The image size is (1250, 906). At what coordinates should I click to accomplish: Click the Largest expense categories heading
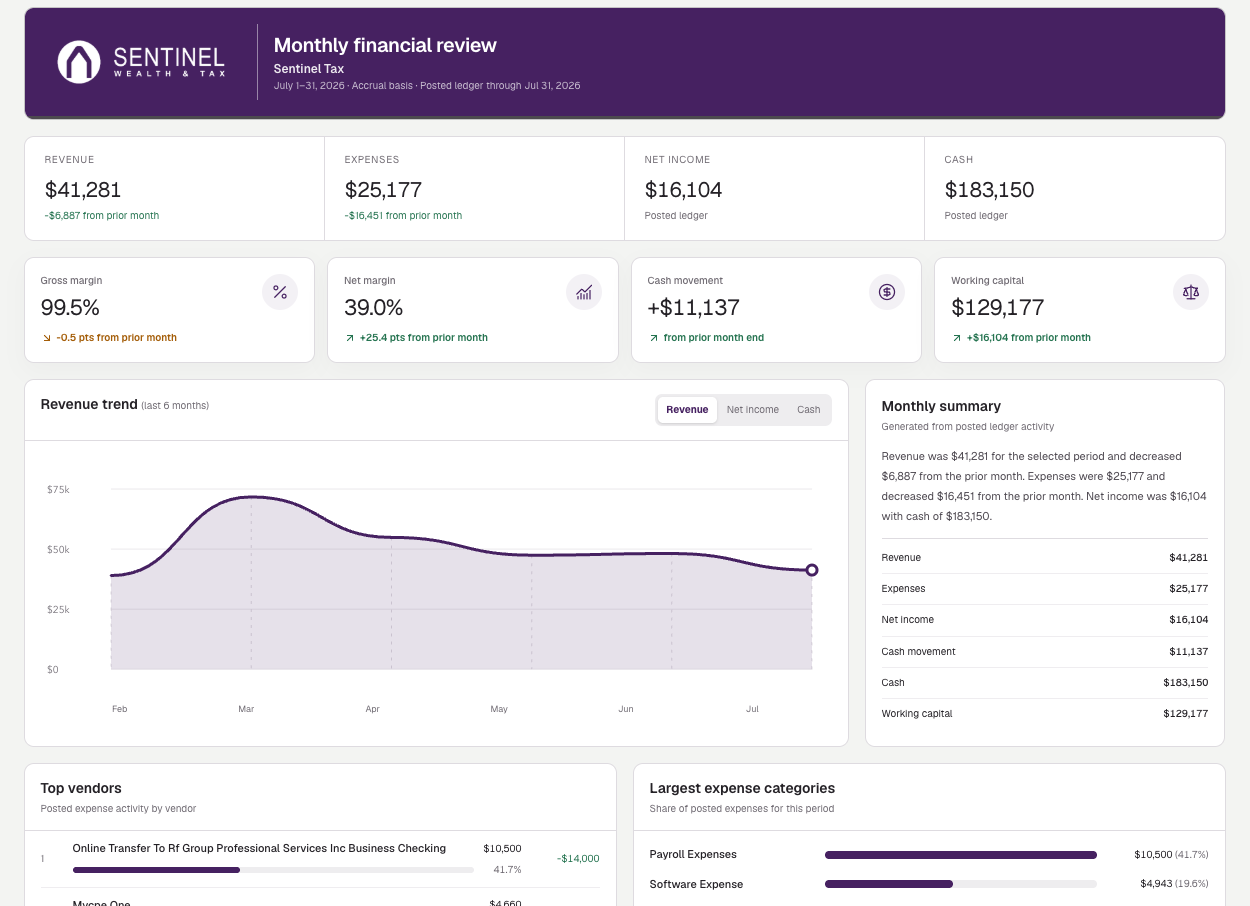click(742, 788)
